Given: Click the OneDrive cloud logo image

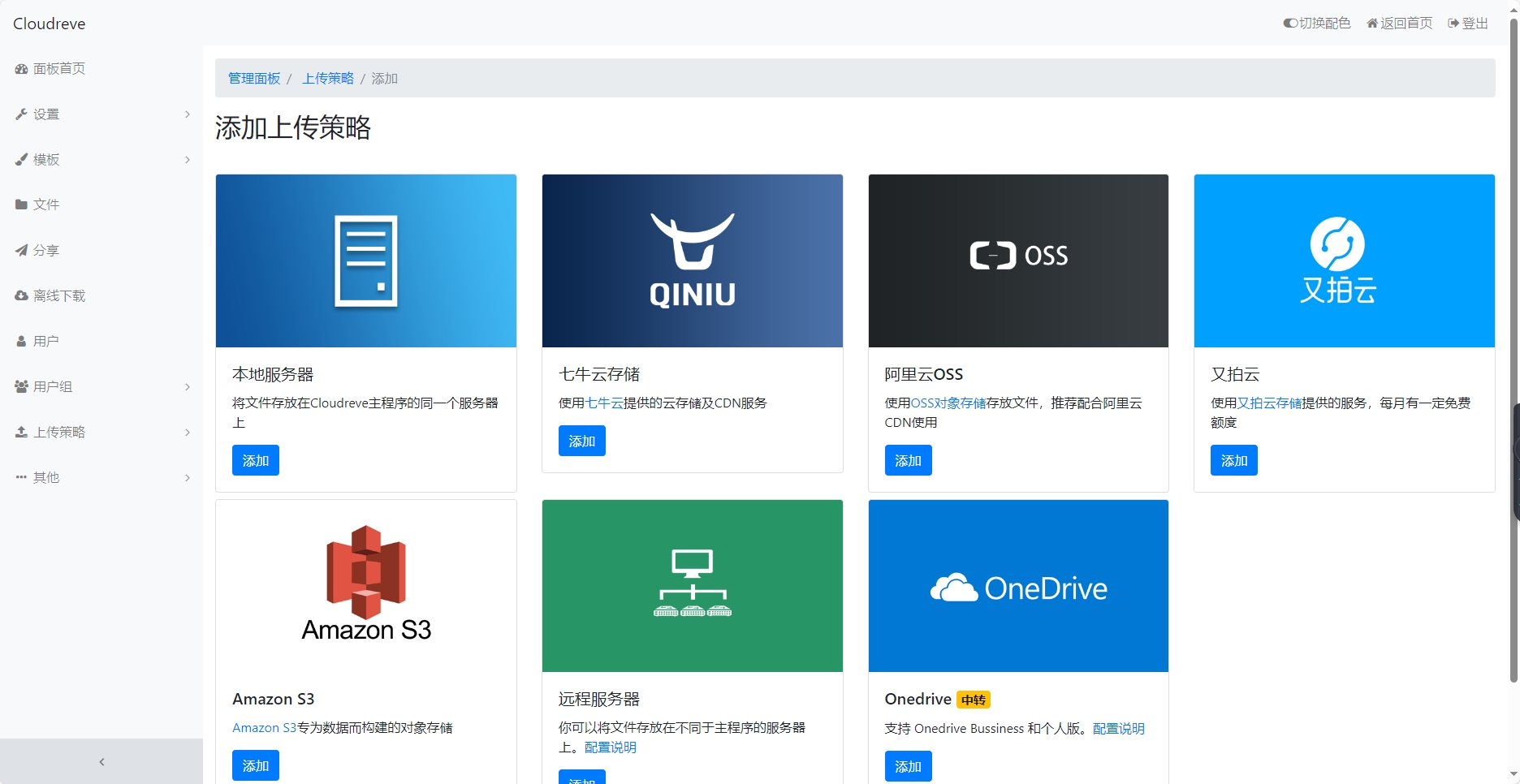Looking at the screenshot, I should pos(1018,586).
